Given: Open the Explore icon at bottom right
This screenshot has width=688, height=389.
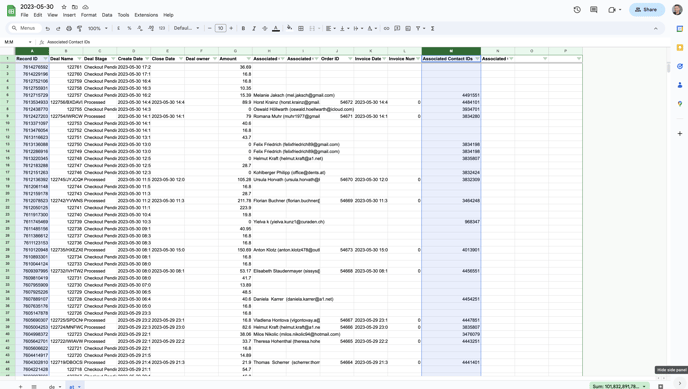Looking at the screenshot, I should tap(660, 386).
